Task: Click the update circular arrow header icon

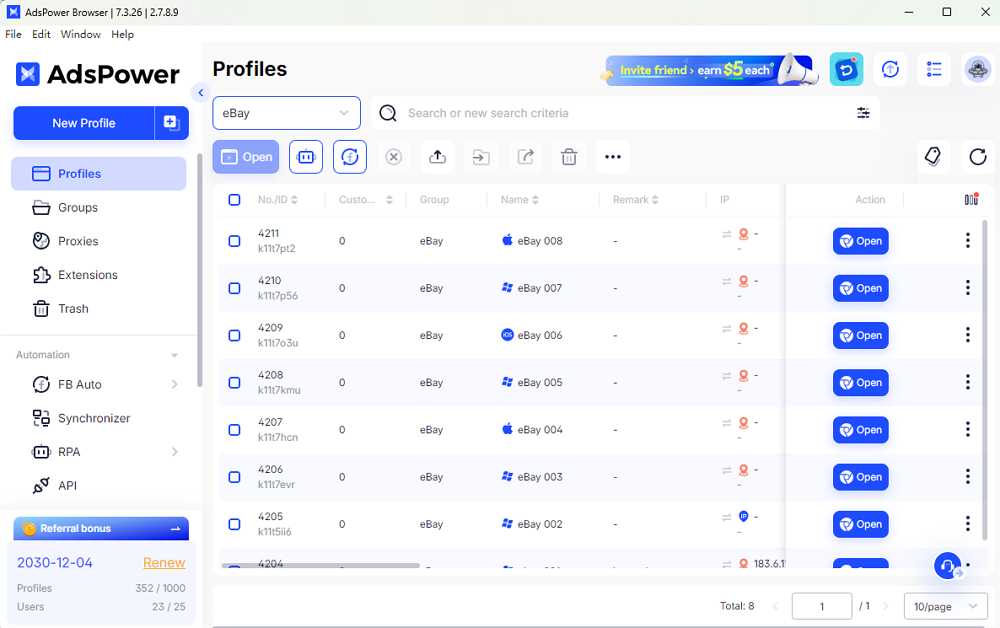Action: point(890,69)
